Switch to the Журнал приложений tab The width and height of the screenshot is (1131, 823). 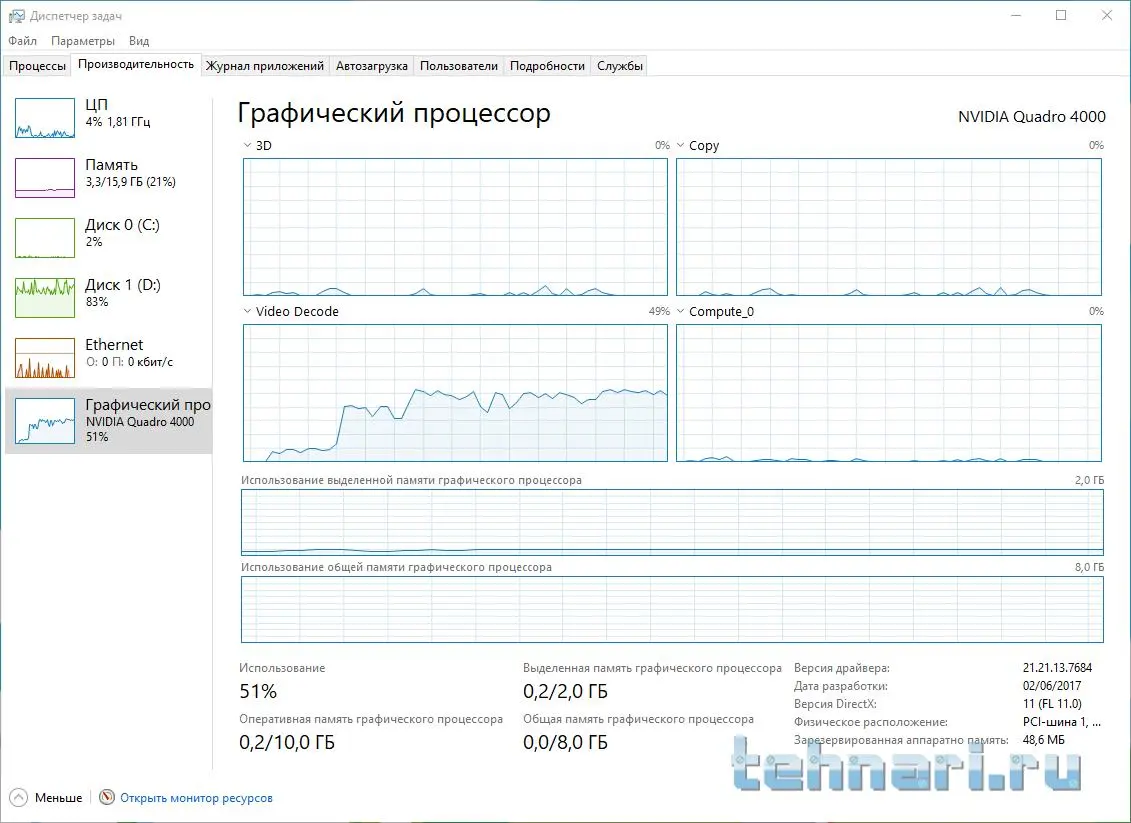pyautogui.click(x=265, y=66)
